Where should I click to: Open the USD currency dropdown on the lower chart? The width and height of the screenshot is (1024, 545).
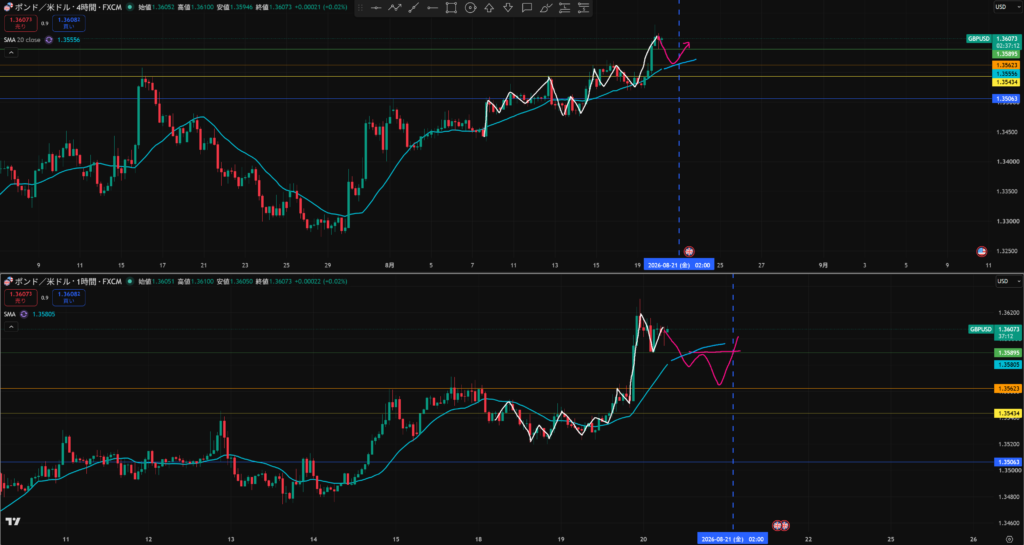(x=1008, y=281)
